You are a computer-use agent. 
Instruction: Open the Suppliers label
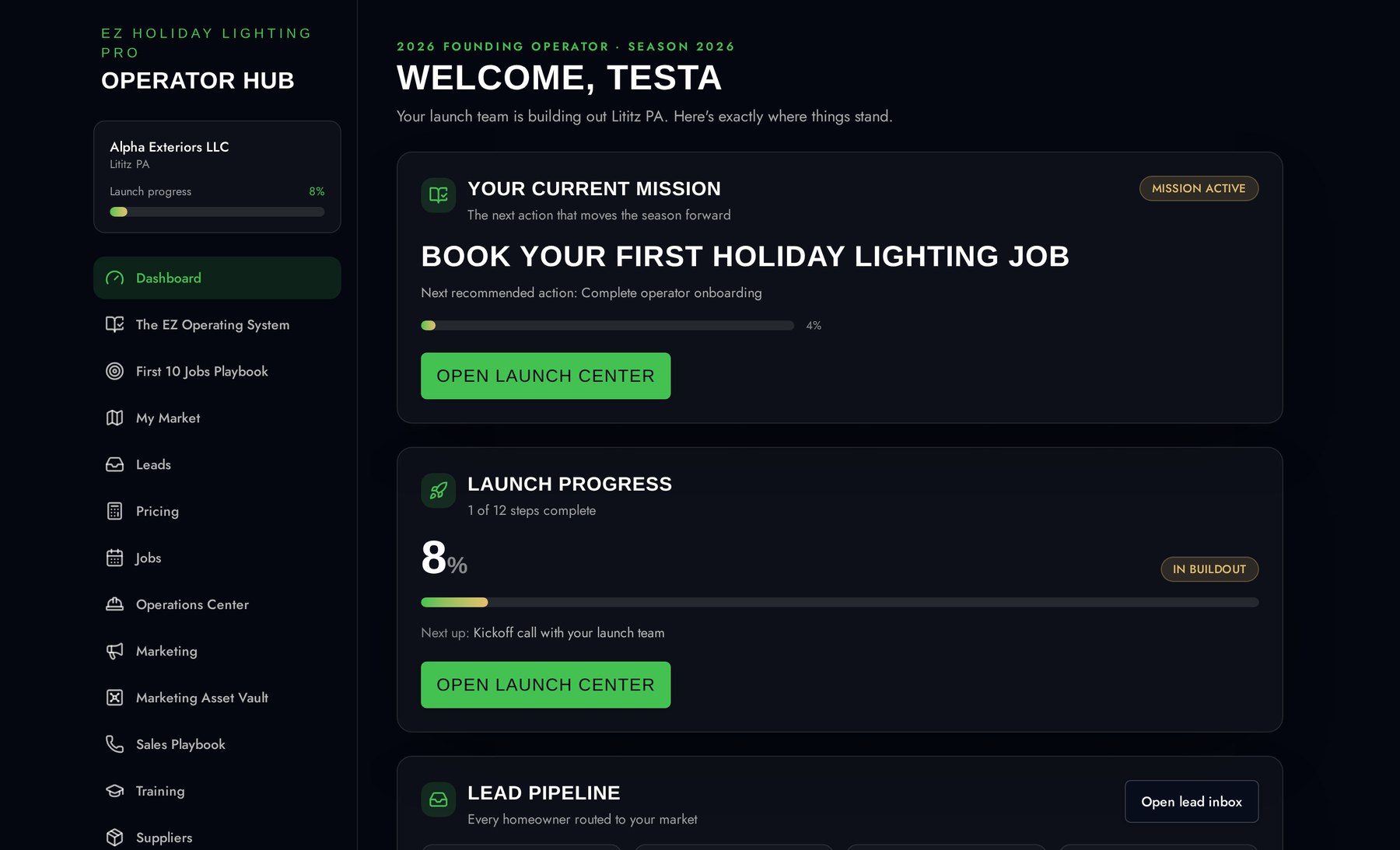(164, 838)
